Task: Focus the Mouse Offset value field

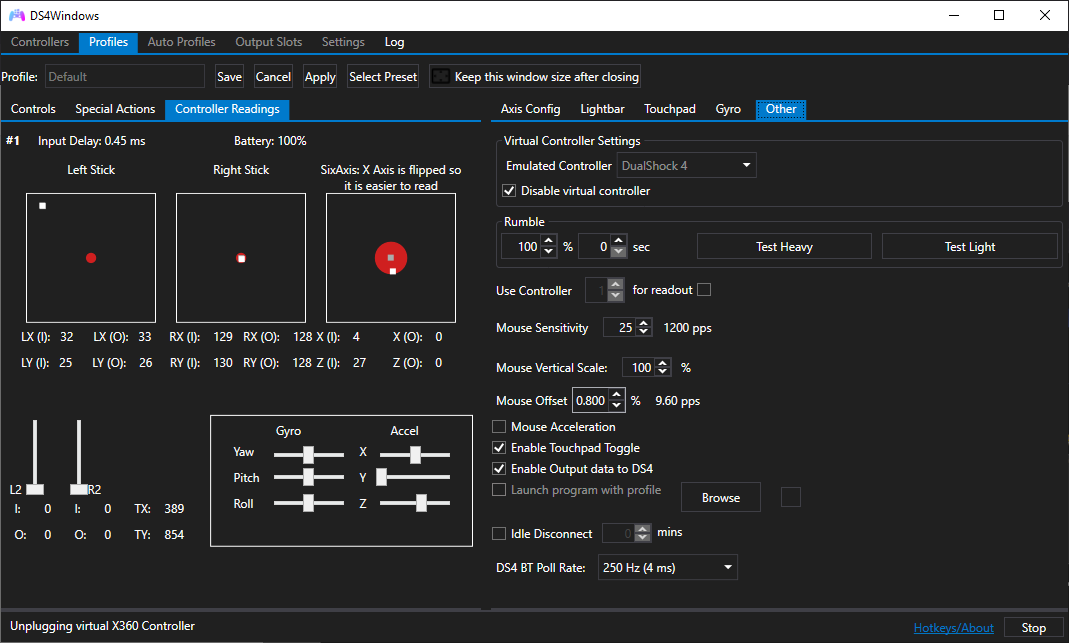Action: pos(590,401)
